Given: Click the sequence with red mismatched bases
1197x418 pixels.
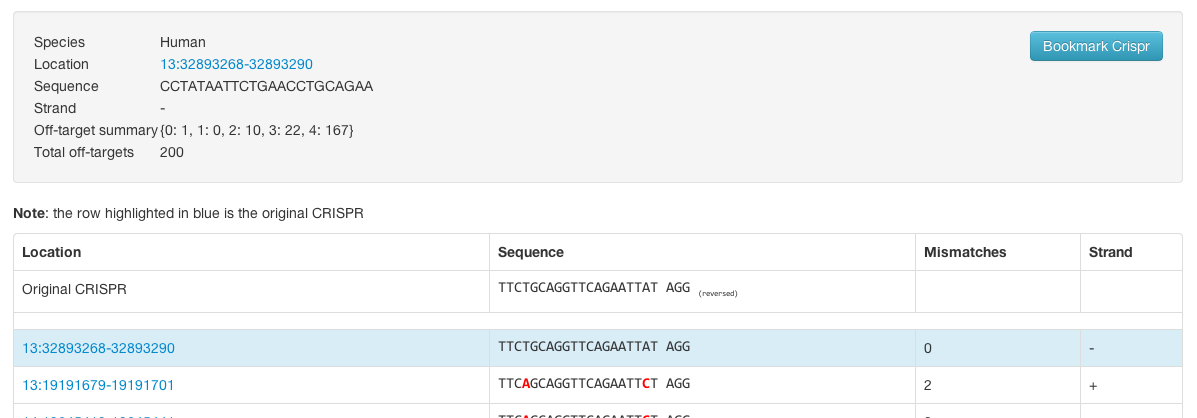Looking at the screenshot, I should (593, 383).
